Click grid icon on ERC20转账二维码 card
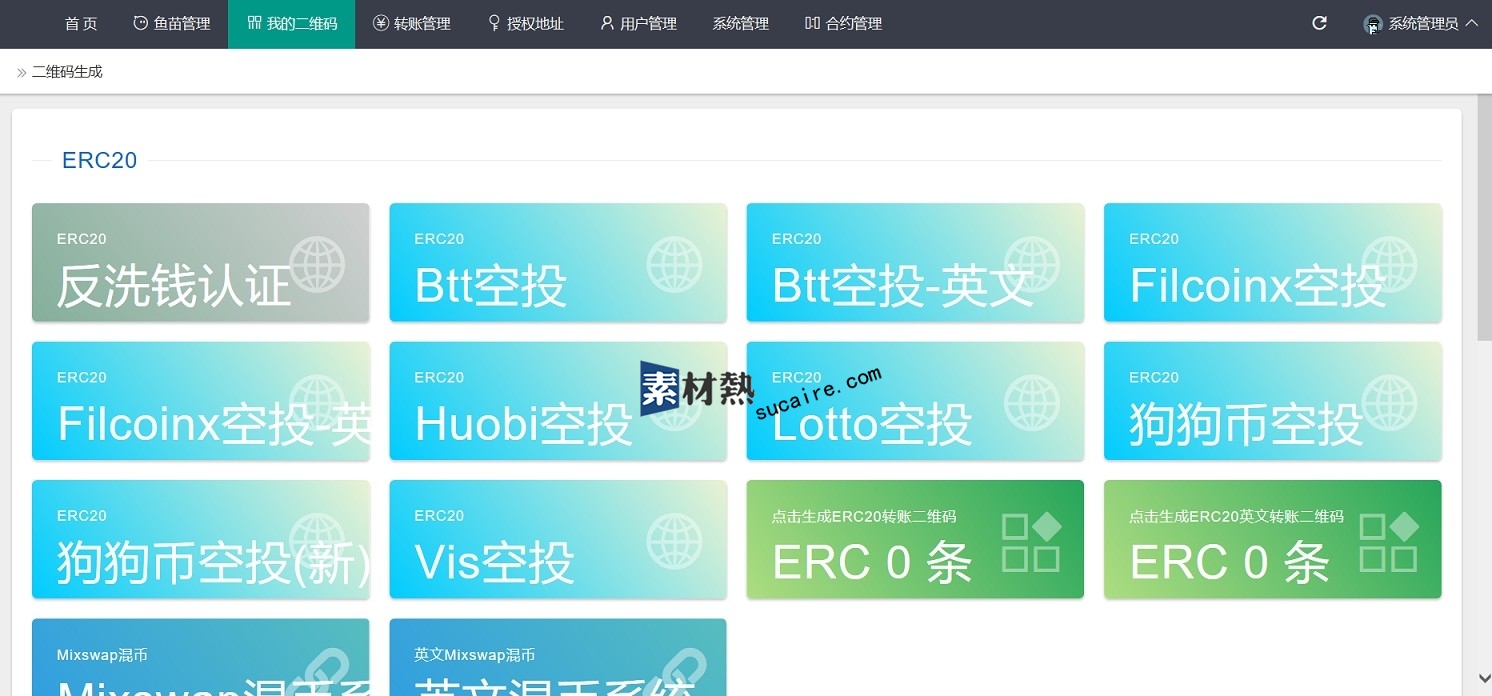Viewport: 1492px width, 696px height. point(1032,541)
